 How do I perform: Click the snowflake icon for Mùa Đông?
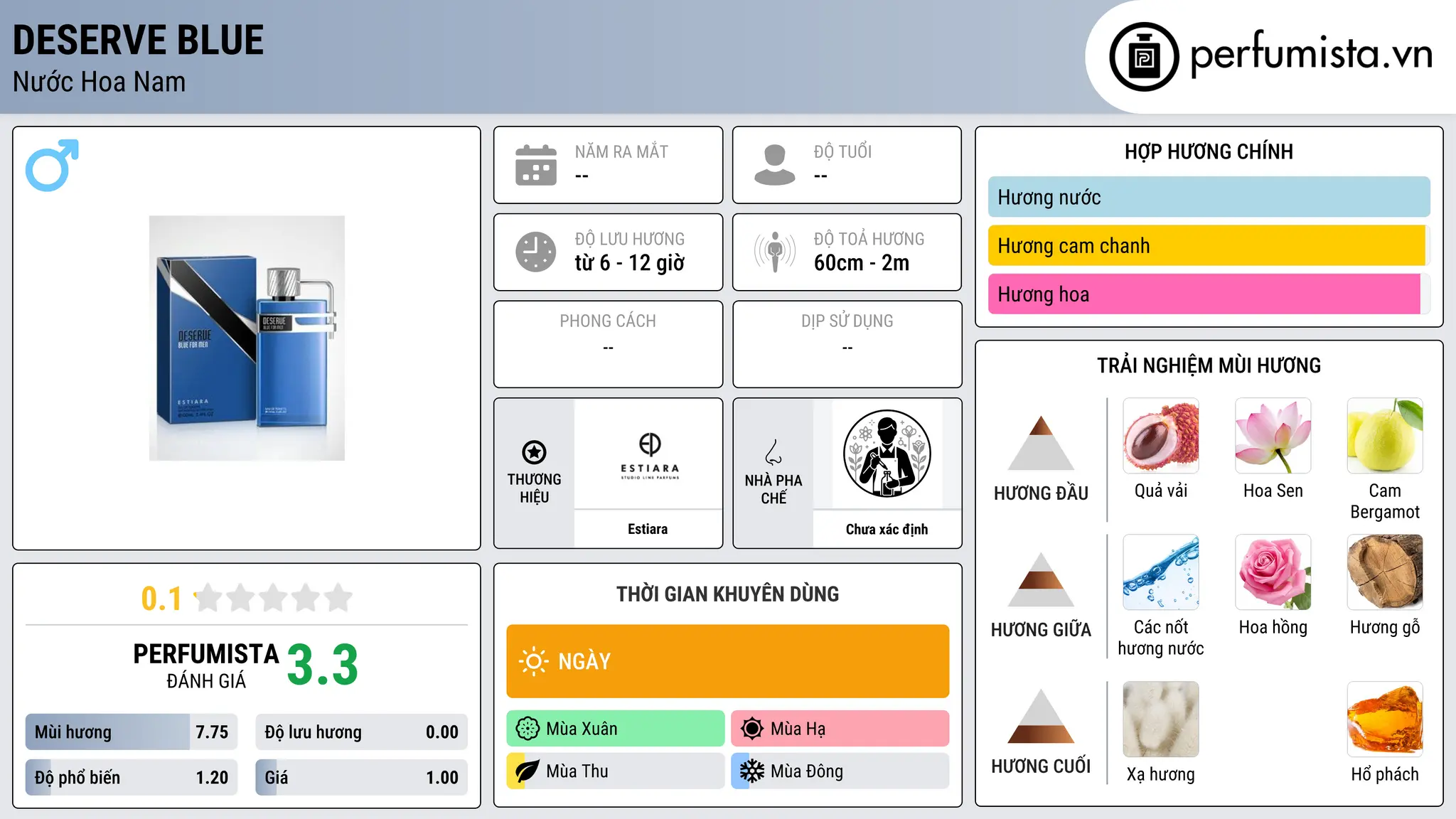(x=752, y=771)
